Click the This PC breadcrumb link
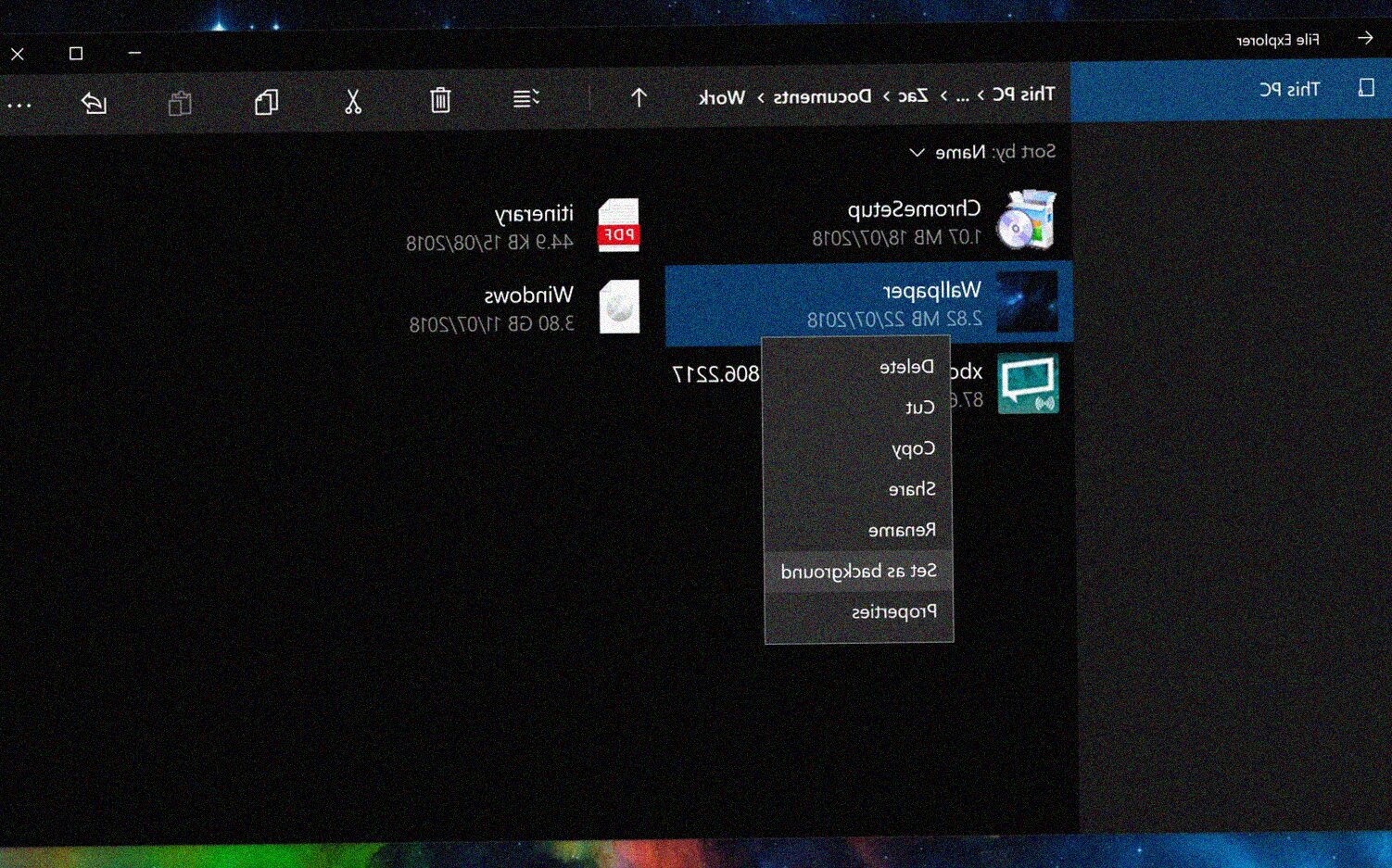The height and width of the screenshot is (868, 1392). click(1024, 94)
